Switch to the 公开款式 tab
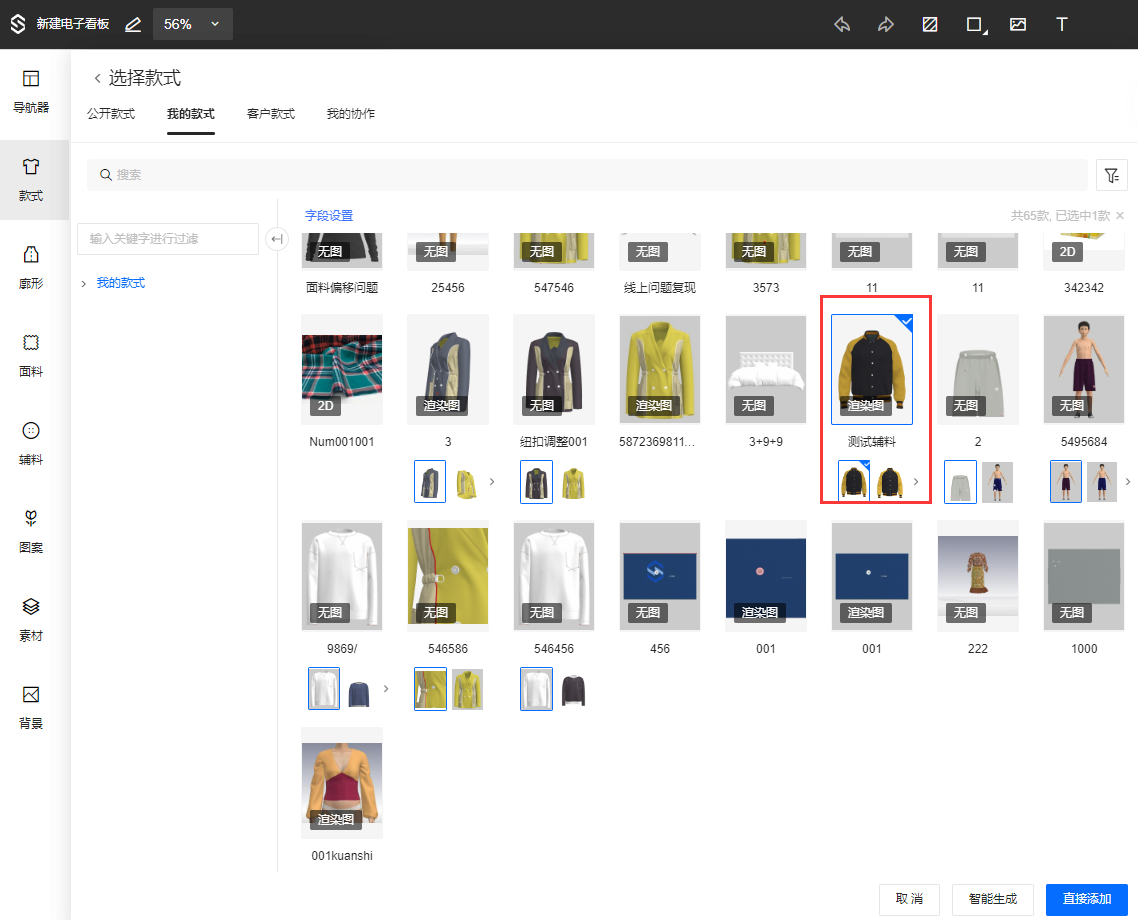 coord(110,114)
